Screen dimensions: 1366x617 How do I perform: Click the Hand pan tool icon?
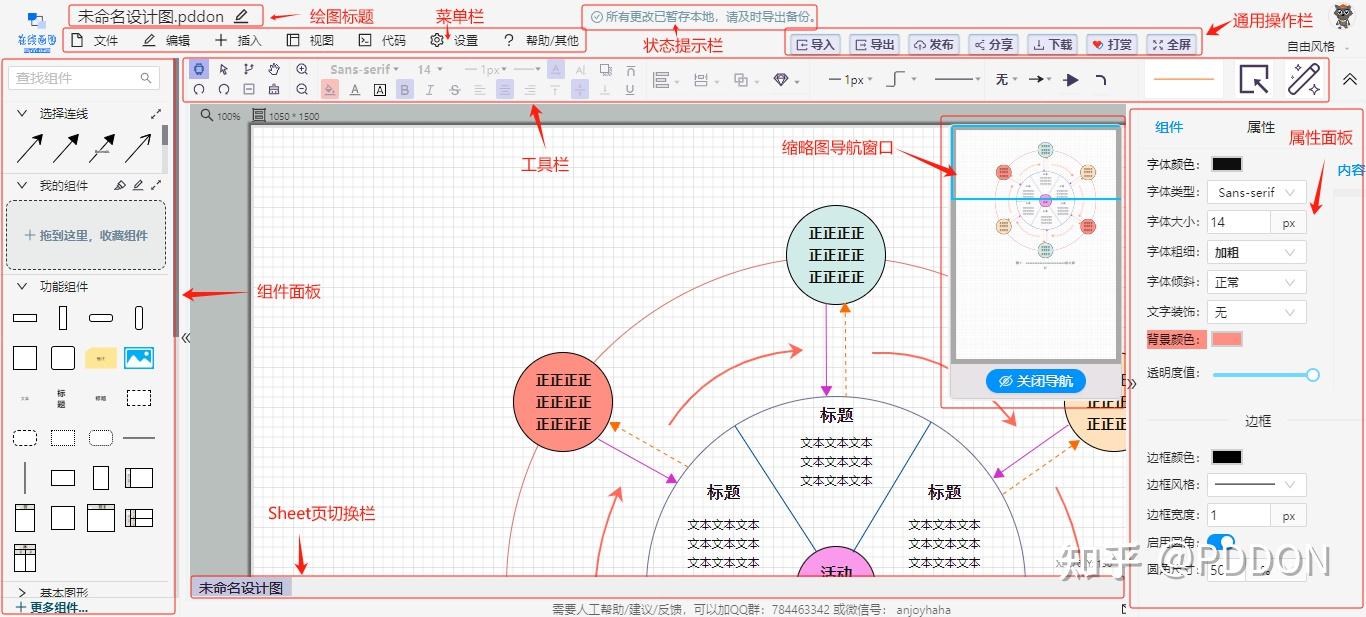274,69
